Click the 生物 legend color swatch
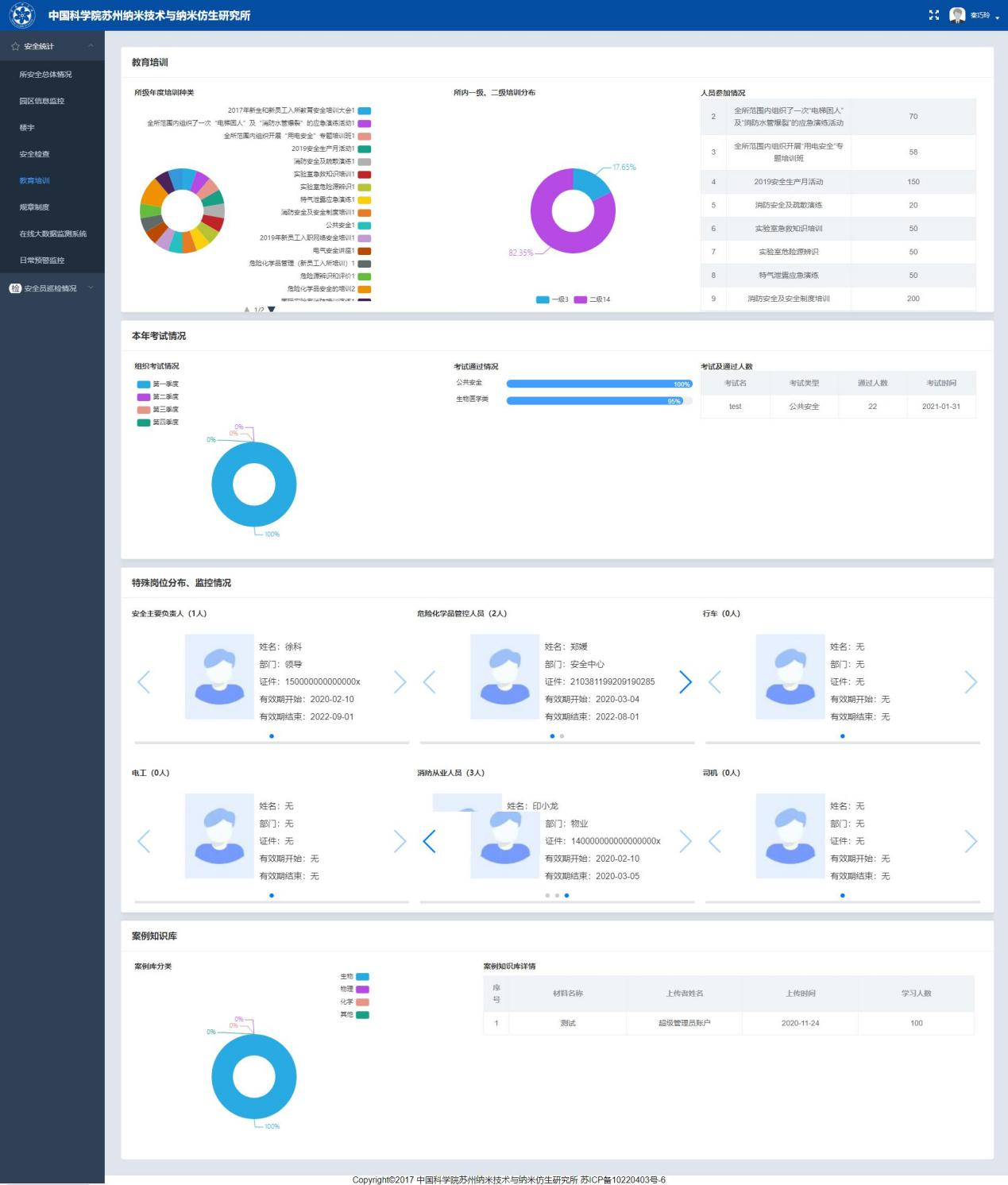The height and width of the screenshot is (1185, 1008). coord(362,977)
